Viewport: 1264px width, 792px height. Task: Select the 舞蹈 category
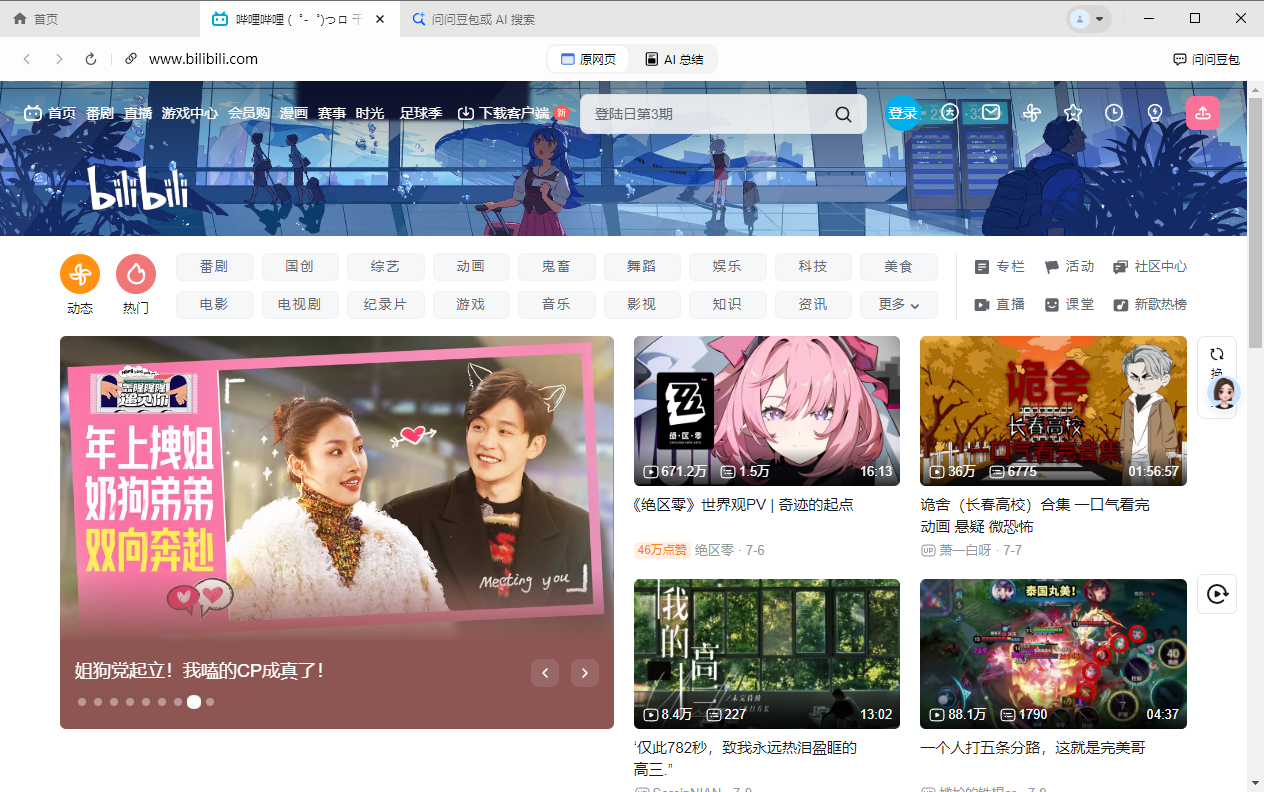pyautogui.click(x=642, y=266)
